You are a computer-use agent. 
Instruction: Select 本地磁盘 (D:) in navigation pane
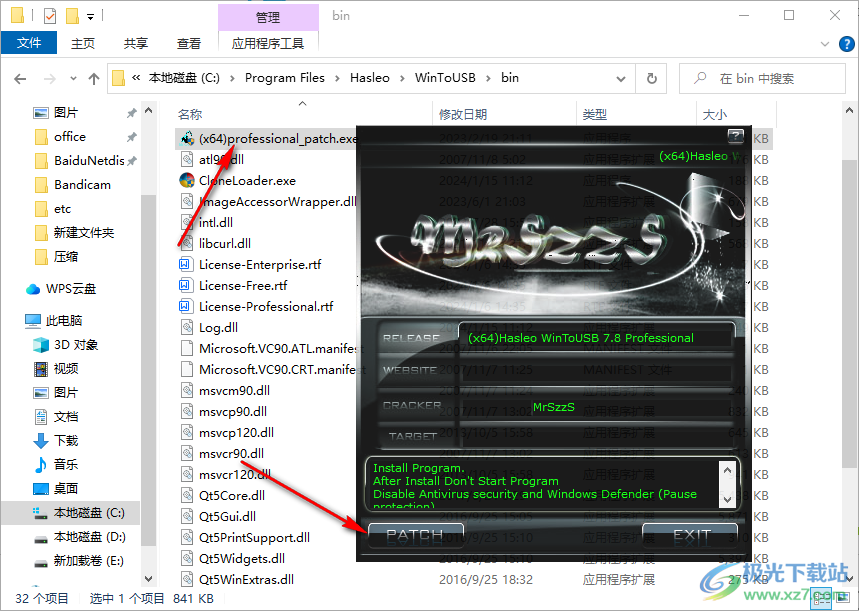(89, 537)
